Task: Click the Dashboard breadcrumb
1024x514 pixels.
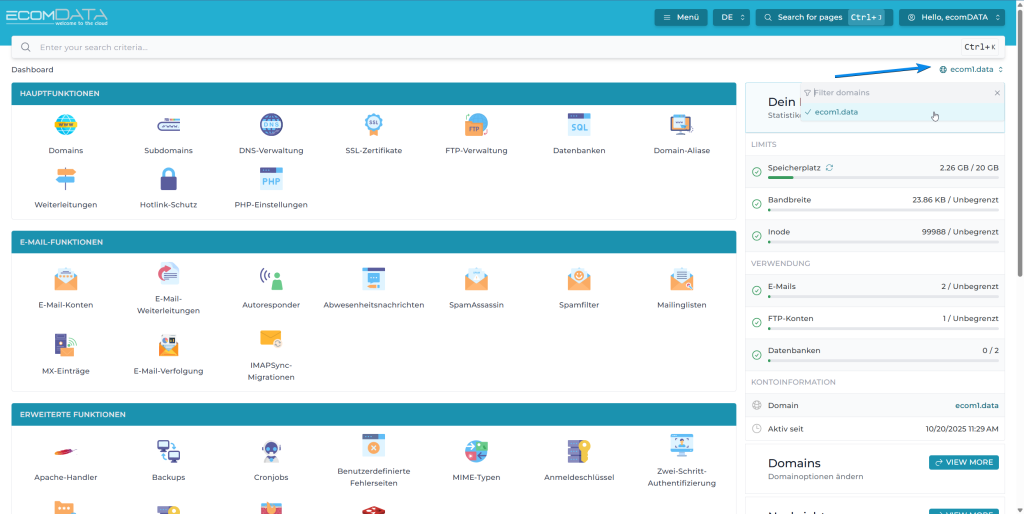Action: 32,70
